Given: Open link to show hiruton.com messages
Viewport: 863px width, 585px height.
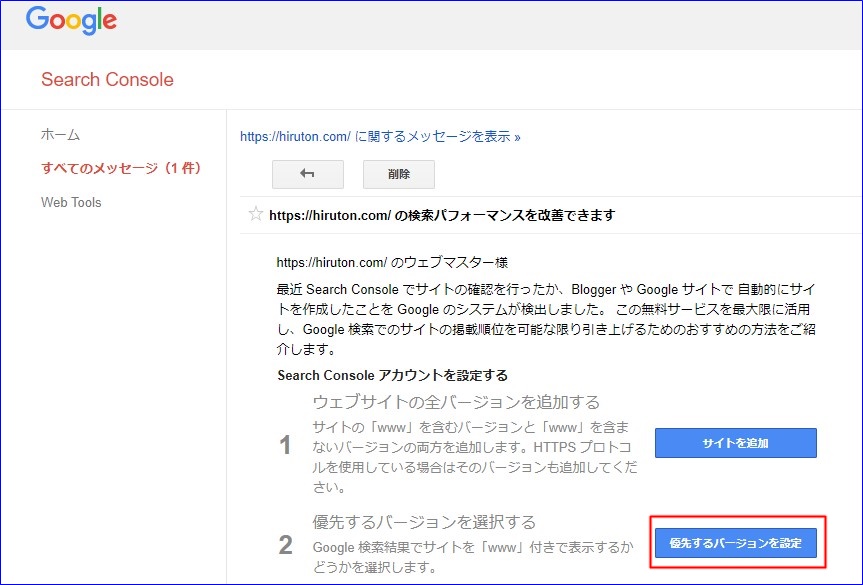Looking at the screenshot, I should [380, 136].
